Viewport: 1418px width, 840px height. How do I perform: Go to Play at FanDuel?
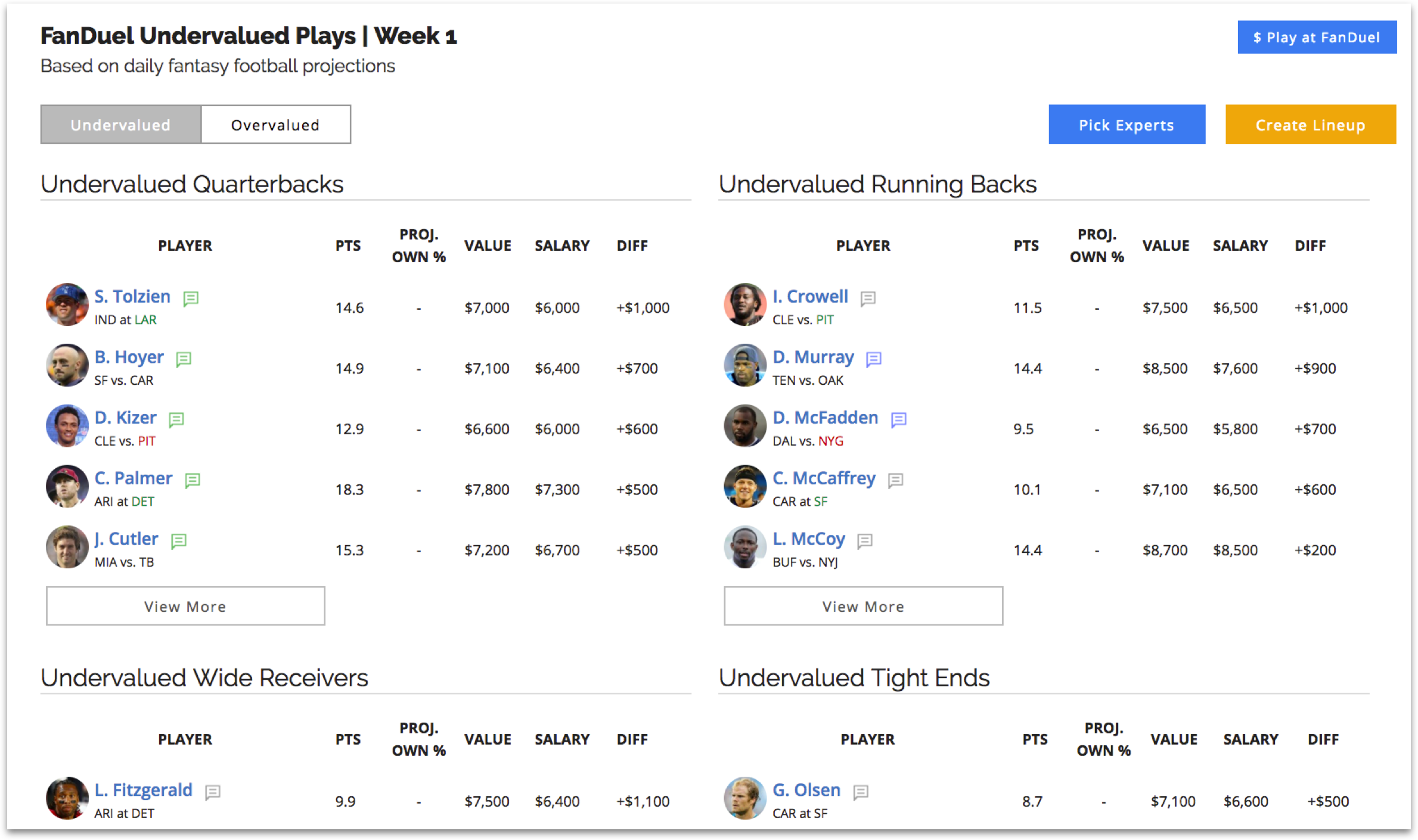pyautogui.click(x=1317, y=38)
